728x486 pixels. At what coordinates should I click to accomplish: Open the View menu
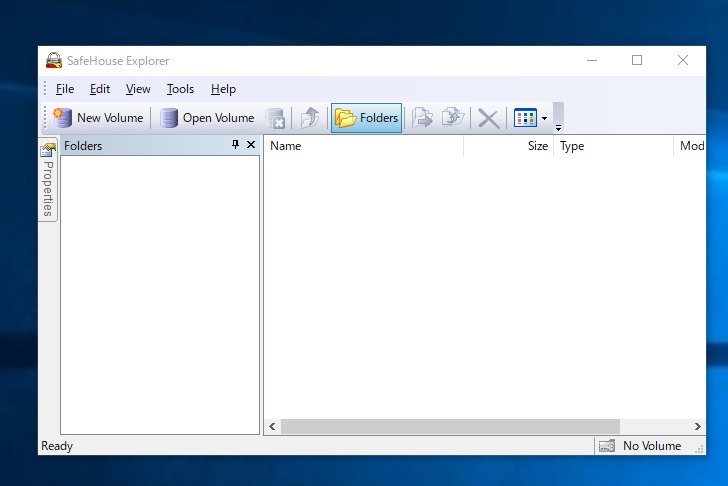[138, 89]
